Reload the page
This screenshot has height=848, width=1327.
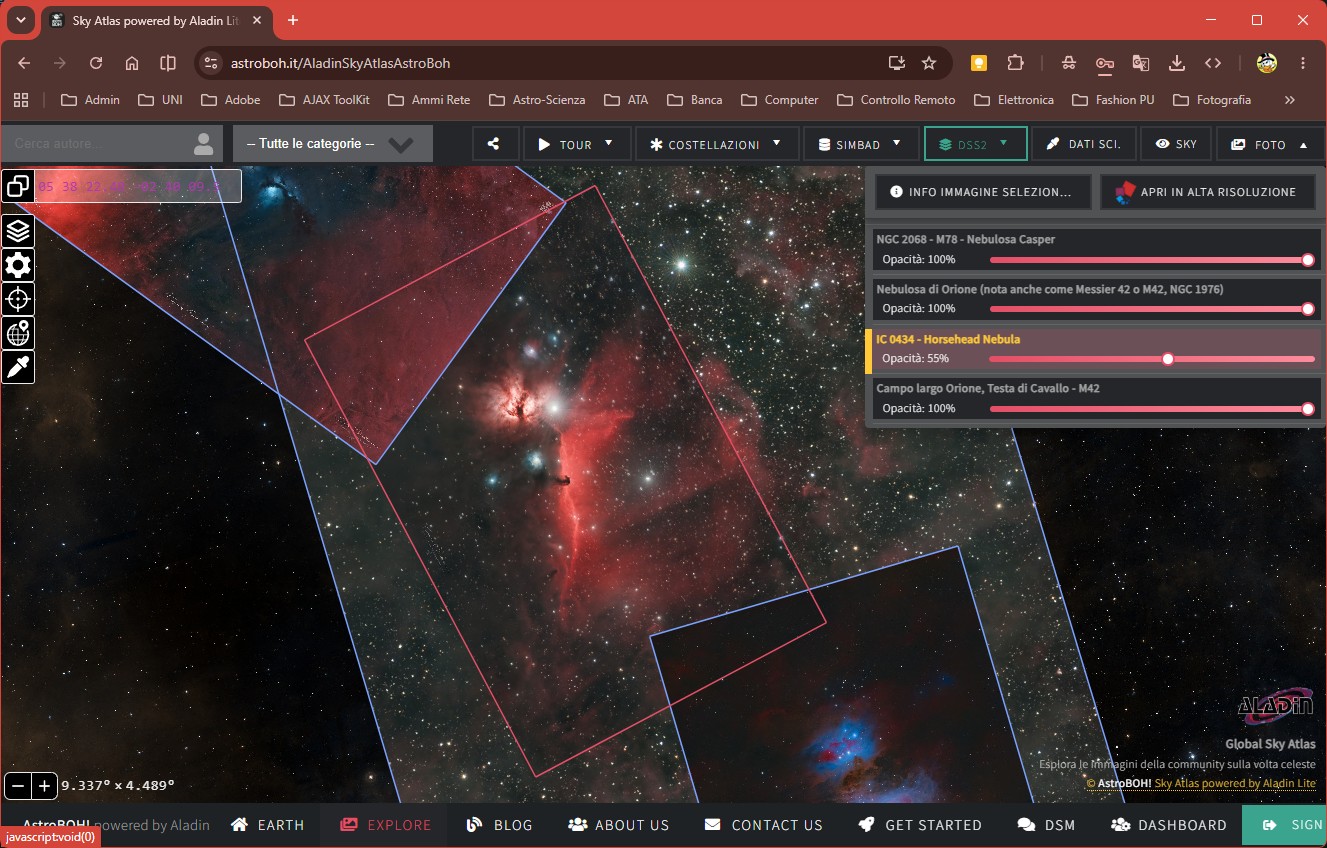(x=96, y=63)
